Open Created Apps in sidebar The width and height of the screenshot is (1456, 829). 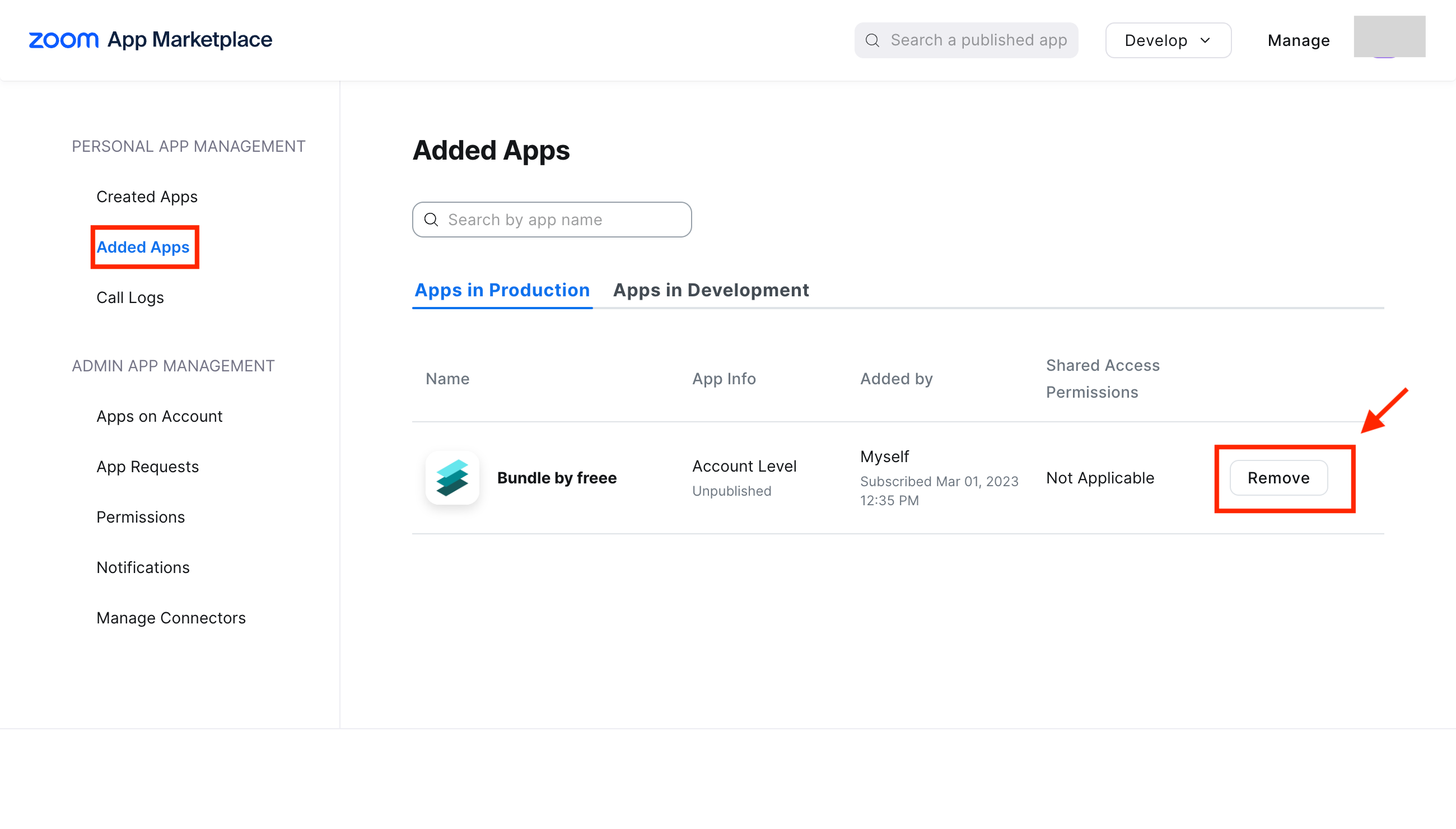tap(147, 197)
